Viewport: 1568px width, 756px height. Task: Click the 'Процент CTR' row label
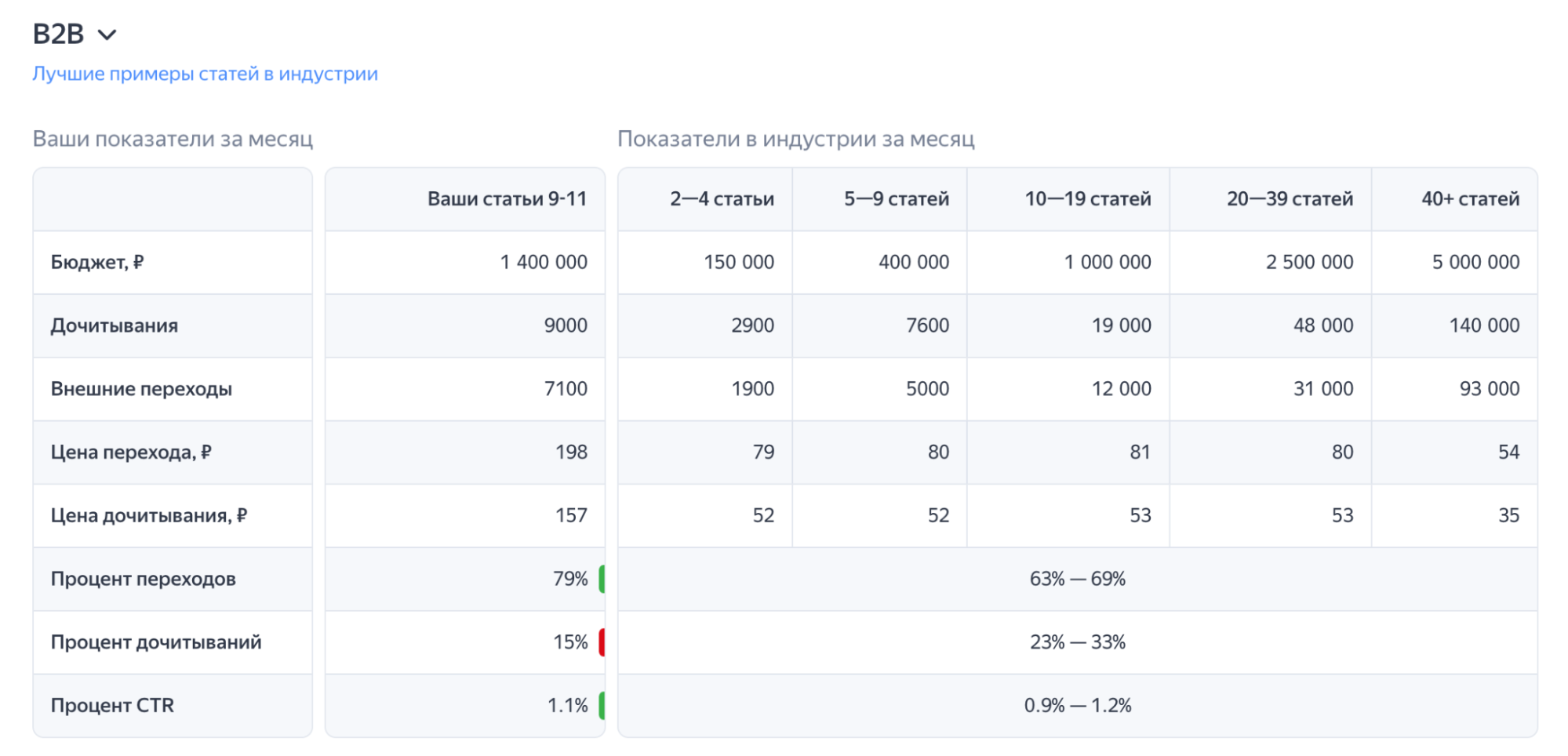112,705
